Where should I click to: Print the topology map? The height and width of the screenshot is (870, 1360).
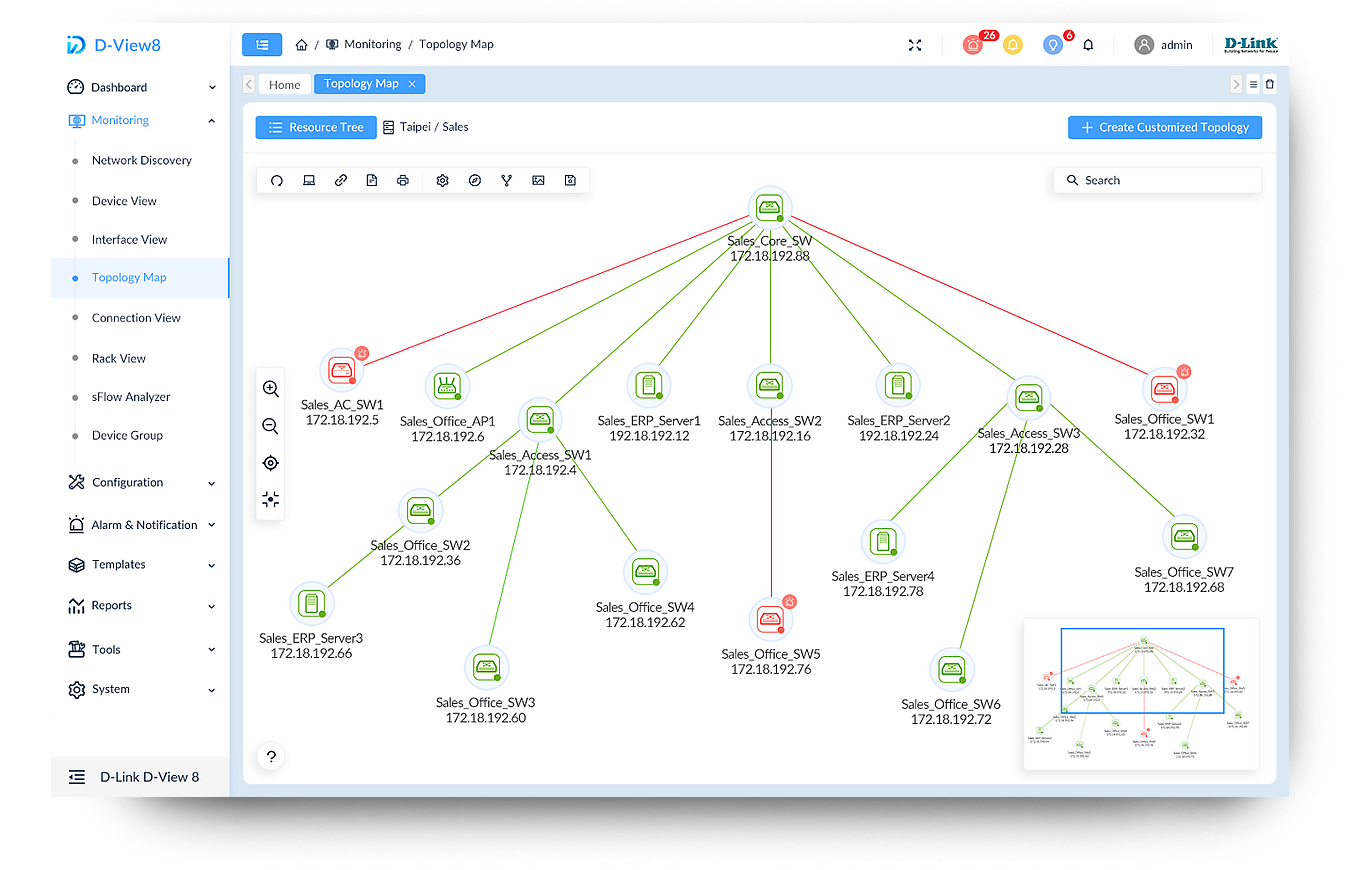tap(403, 180)
